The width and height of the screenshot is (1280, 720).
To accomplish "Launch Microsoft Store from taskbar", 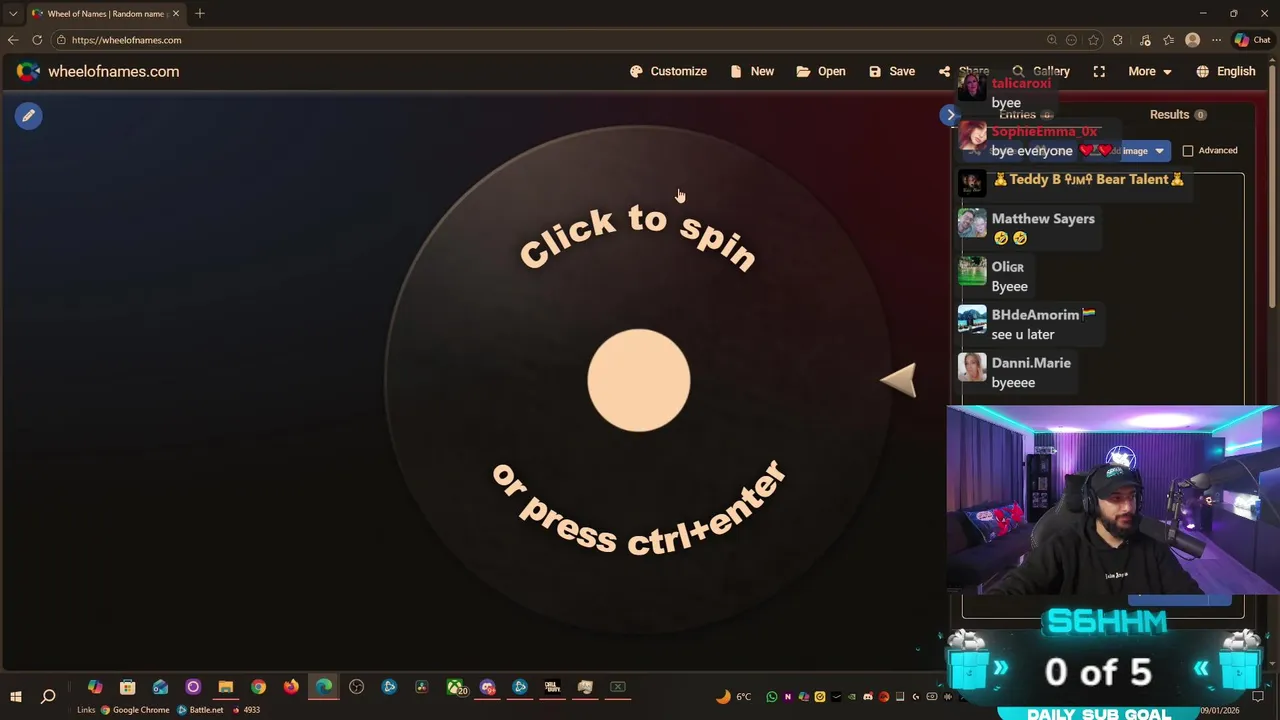I will (127, 687).
